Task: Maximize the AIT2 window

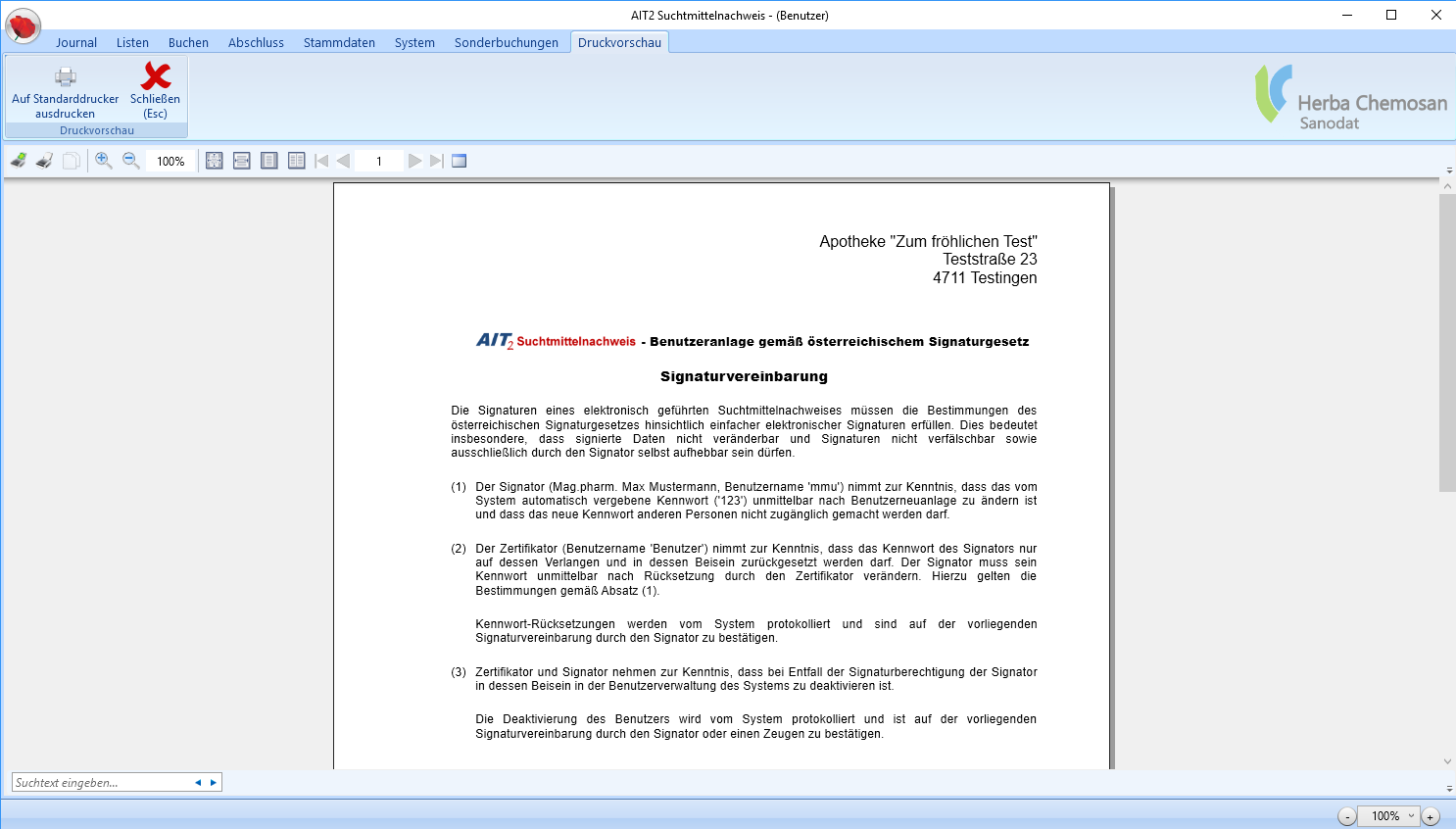Action: coord(1391,15)
